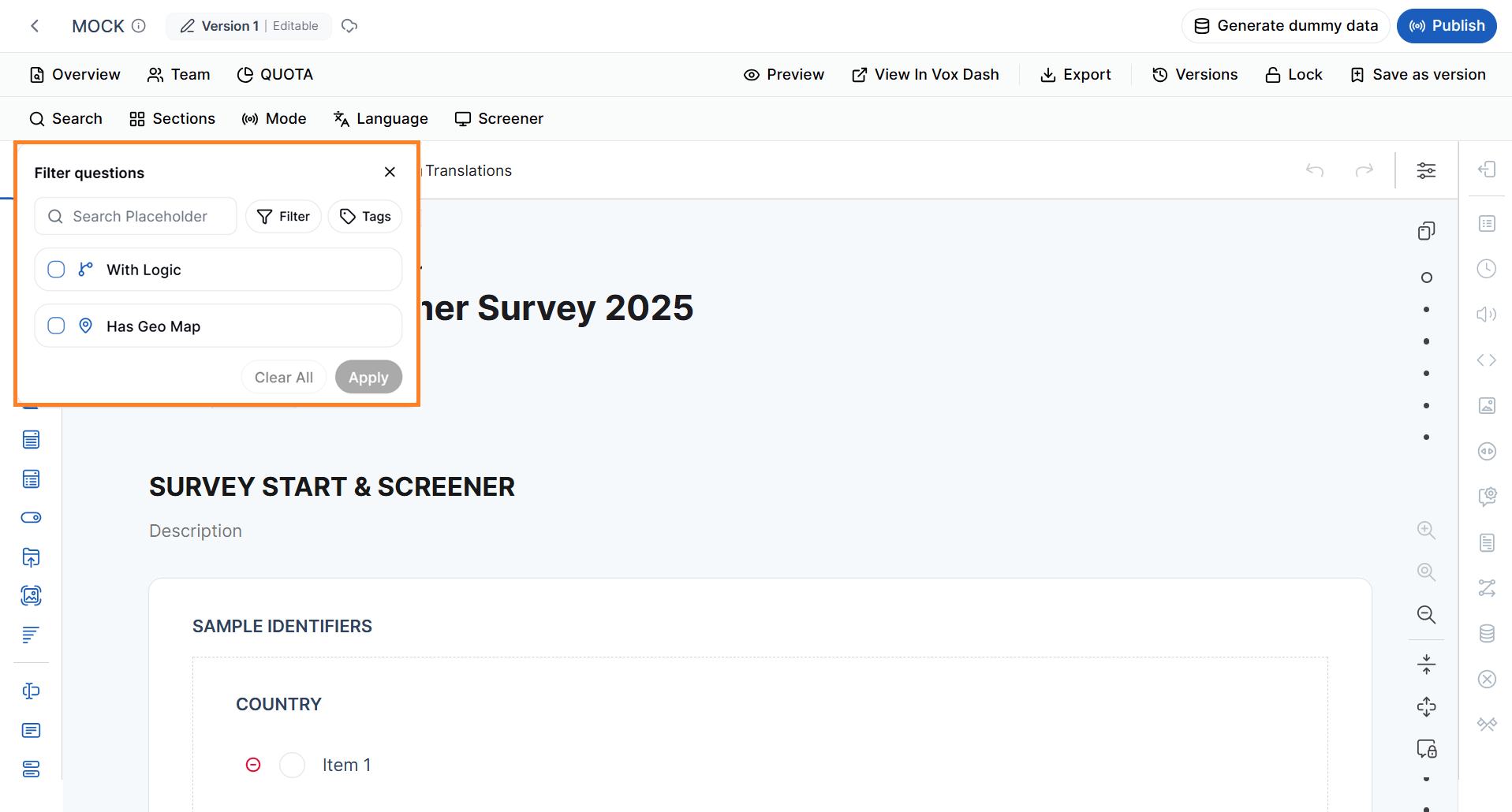Click the Search Placeholder input field
The height and width of the screenshot is (812, 1512).
(x=136, y=216)
